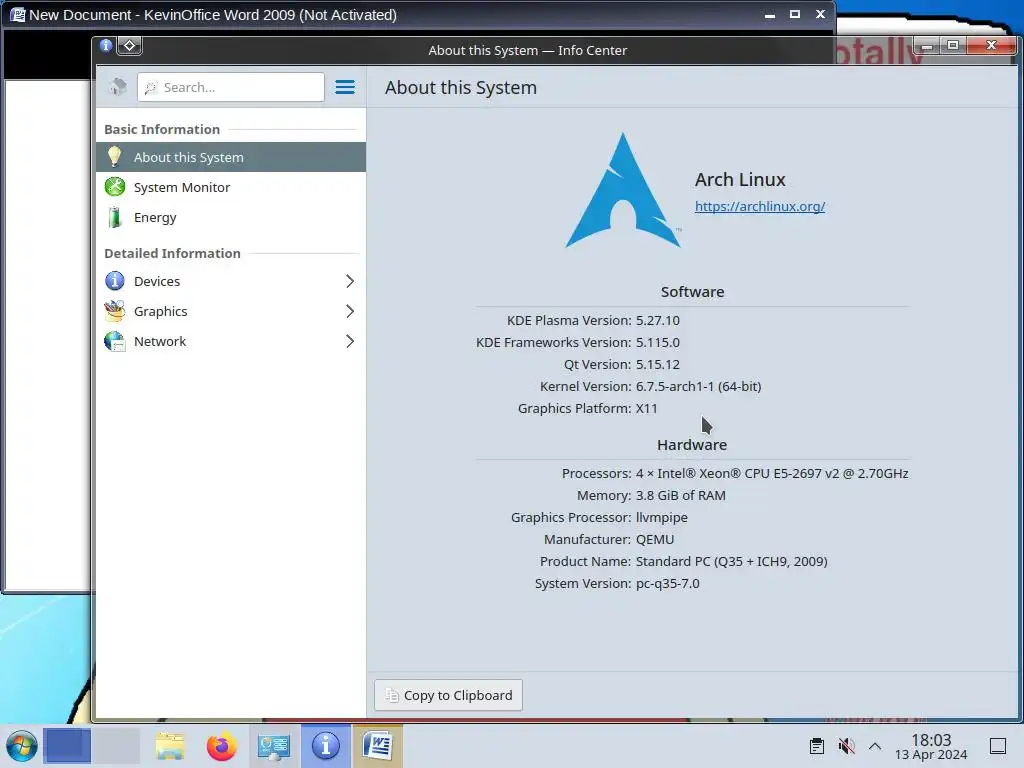This screenshot has width=1024, height=768.
Task: Click the Graphics paint icon in sidebar
Action: tap(115, 311)
